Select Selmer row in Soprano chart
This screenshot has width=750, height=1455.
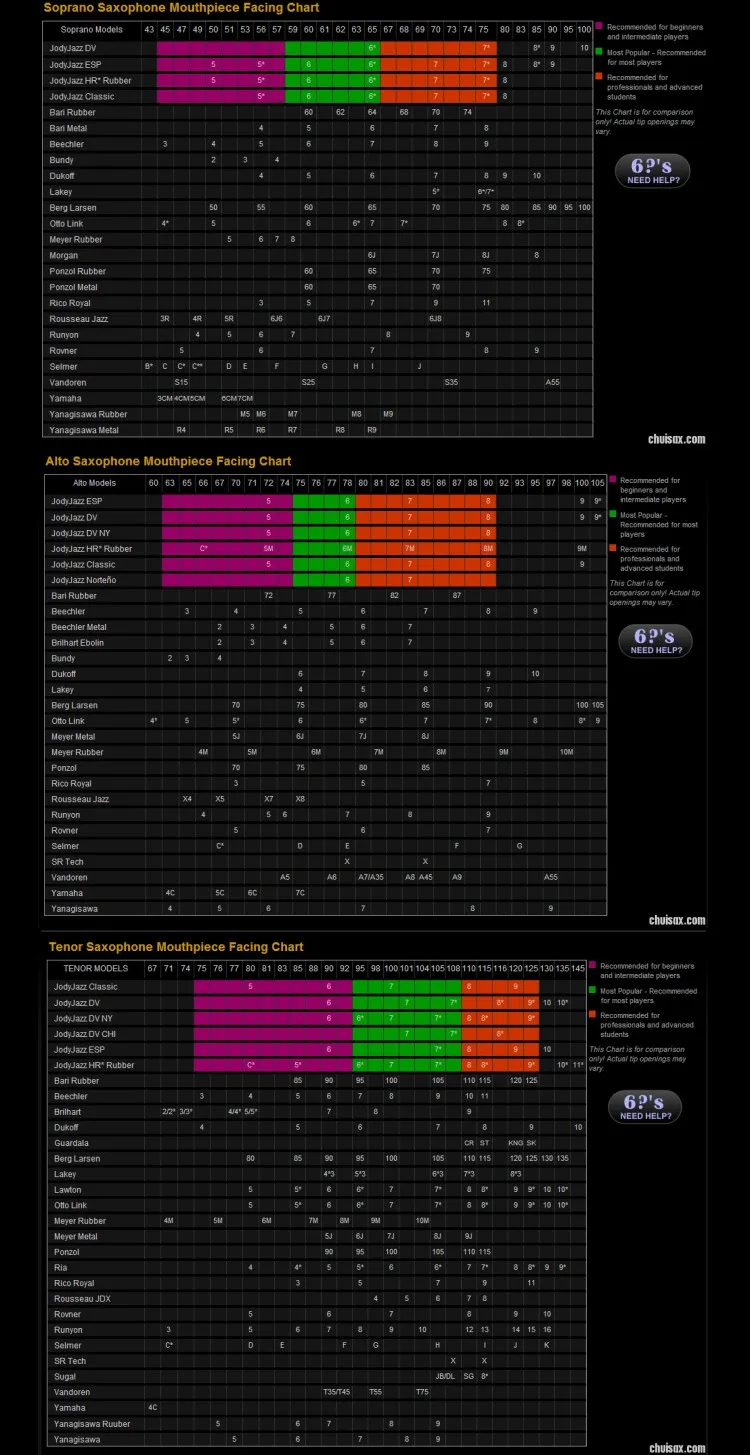[320, 366]
